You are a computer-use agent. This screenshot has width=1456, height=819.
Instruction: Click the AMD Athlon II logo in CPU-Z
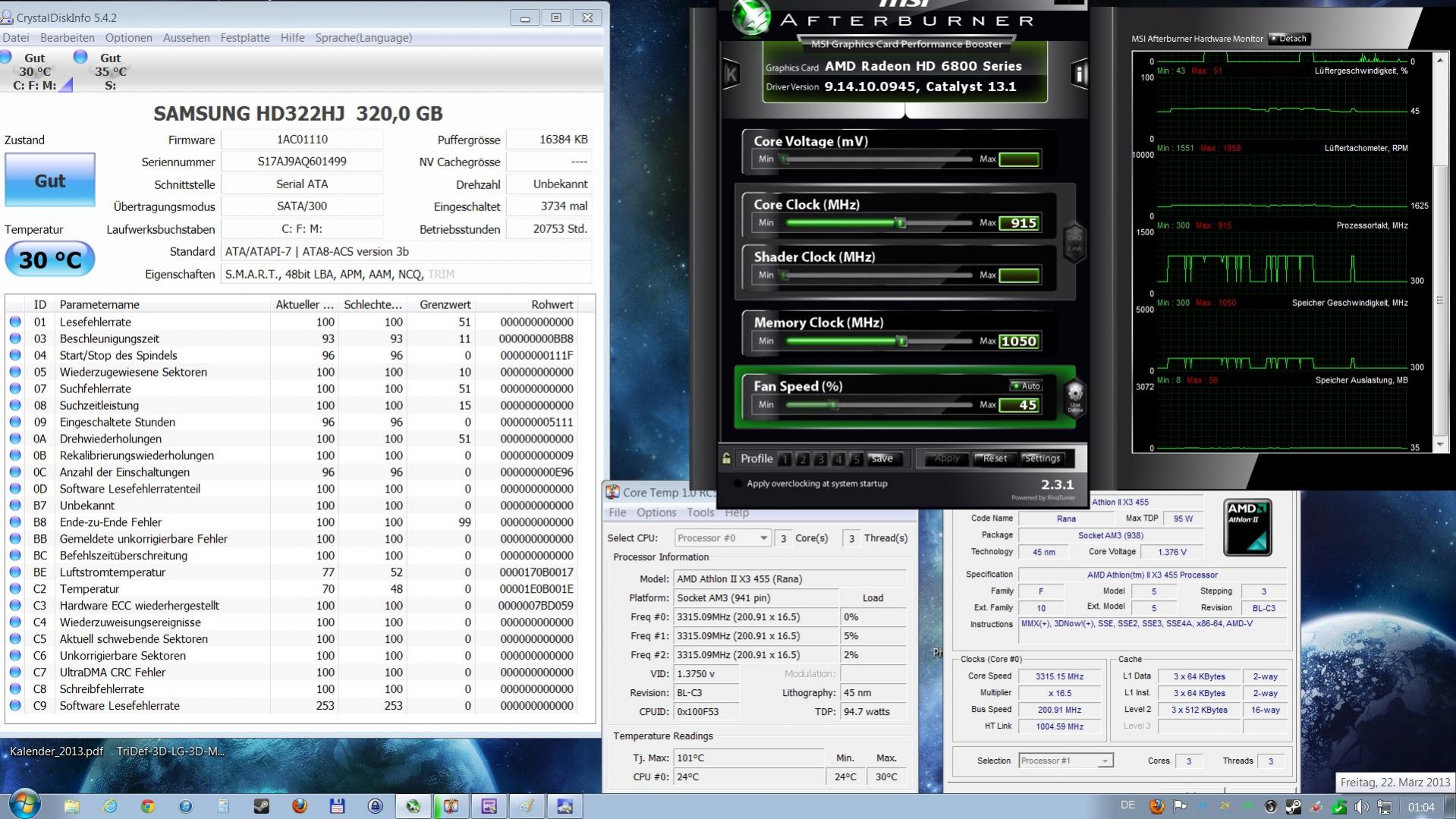(x=1247, y=527)
